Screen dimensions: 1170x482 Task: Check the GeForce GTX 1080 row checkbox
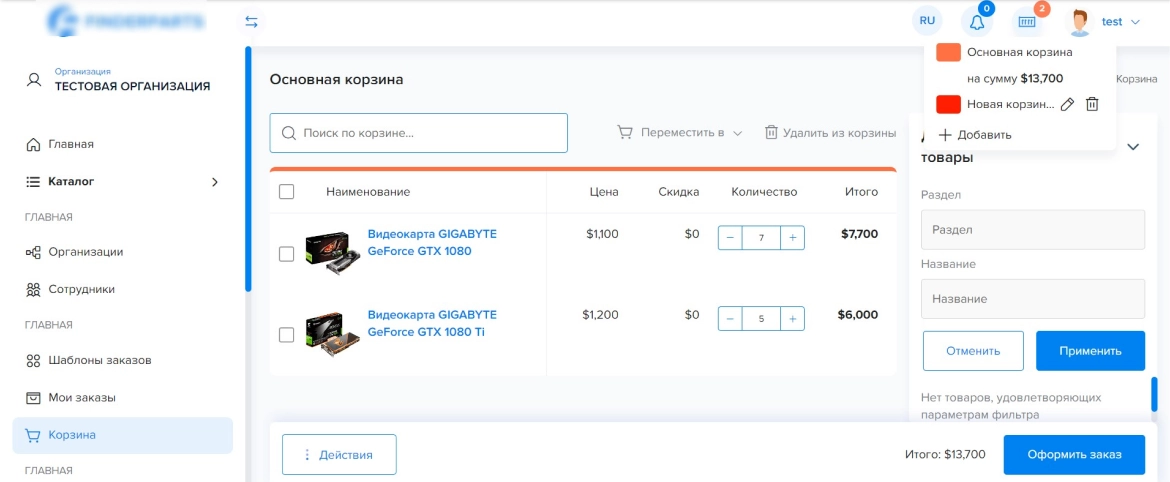(x=287, y=254)
